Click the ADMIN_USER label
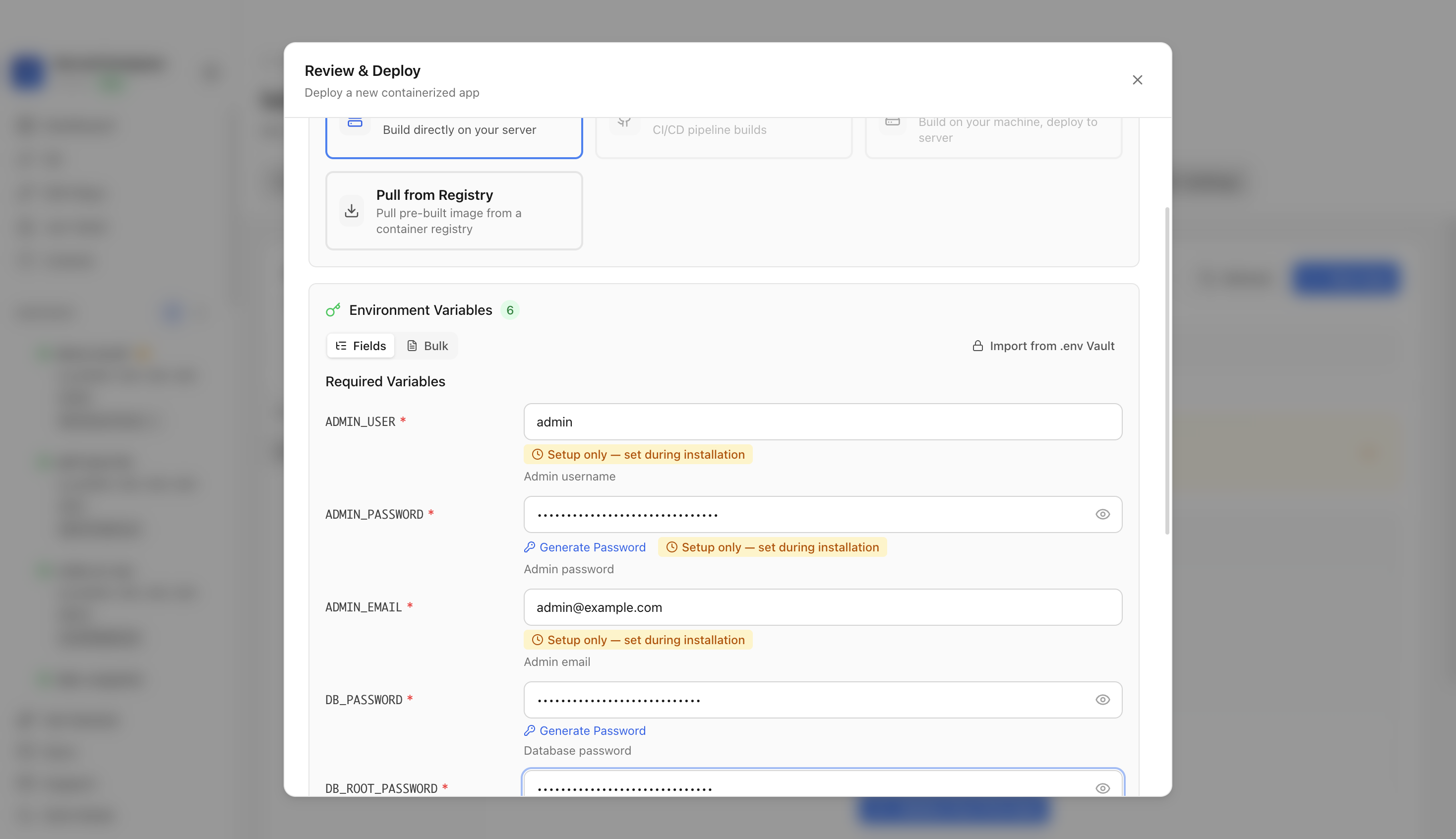1456x839 pixels. (x=360, y=422)
